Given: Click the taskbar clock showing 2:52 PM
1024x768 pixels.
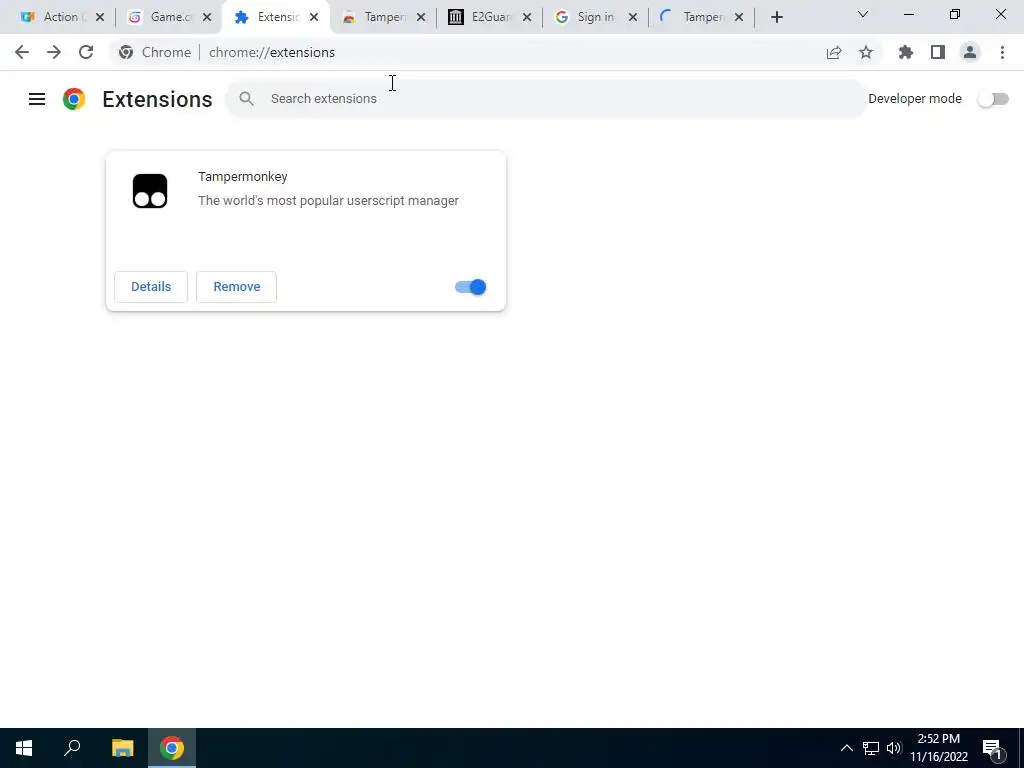Looking at the screenshot, I should [938, 748].
